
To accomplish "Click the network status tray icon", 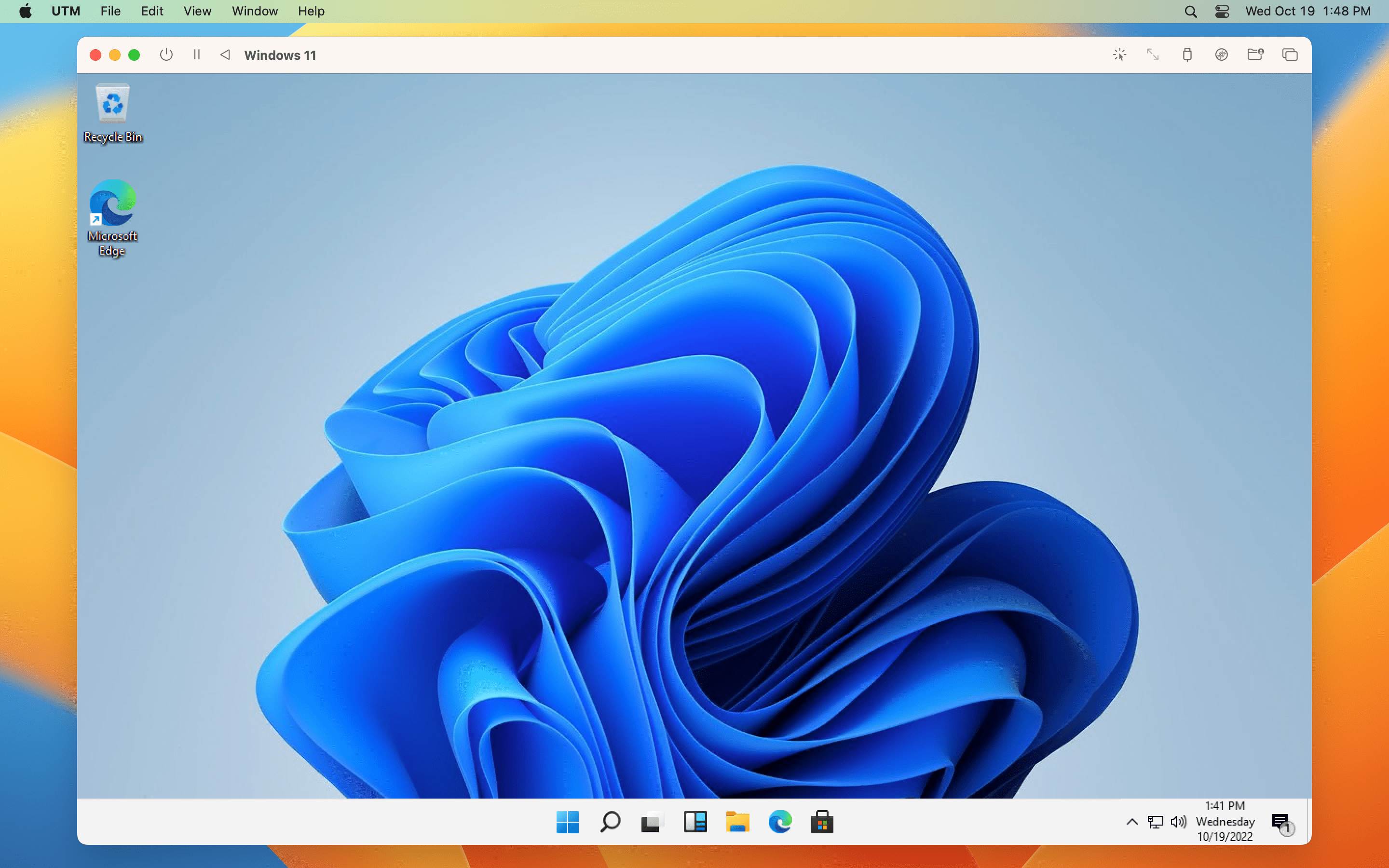I will [1156, 822].
